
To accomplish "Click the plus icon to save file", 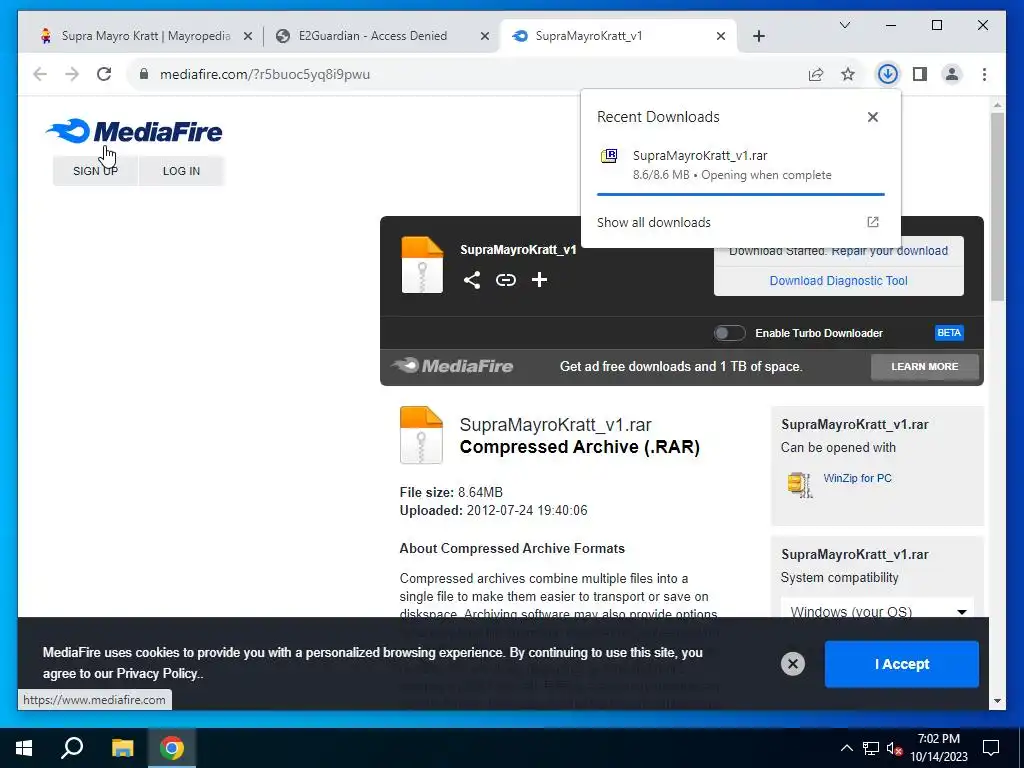I will coord(539,280).
